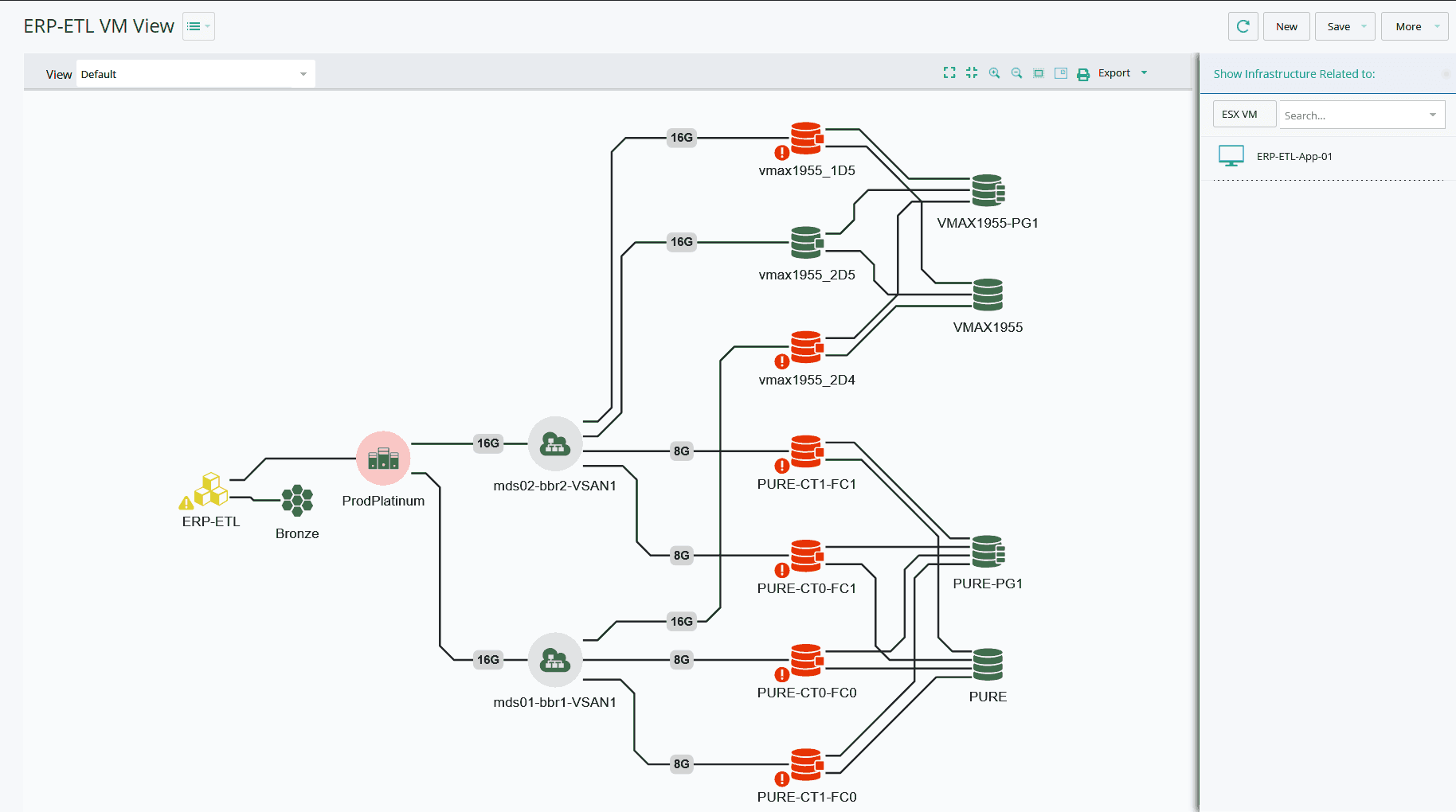Zoom in on the topology diagram
The image size is (1456, 812).
(x=994, y=72)
